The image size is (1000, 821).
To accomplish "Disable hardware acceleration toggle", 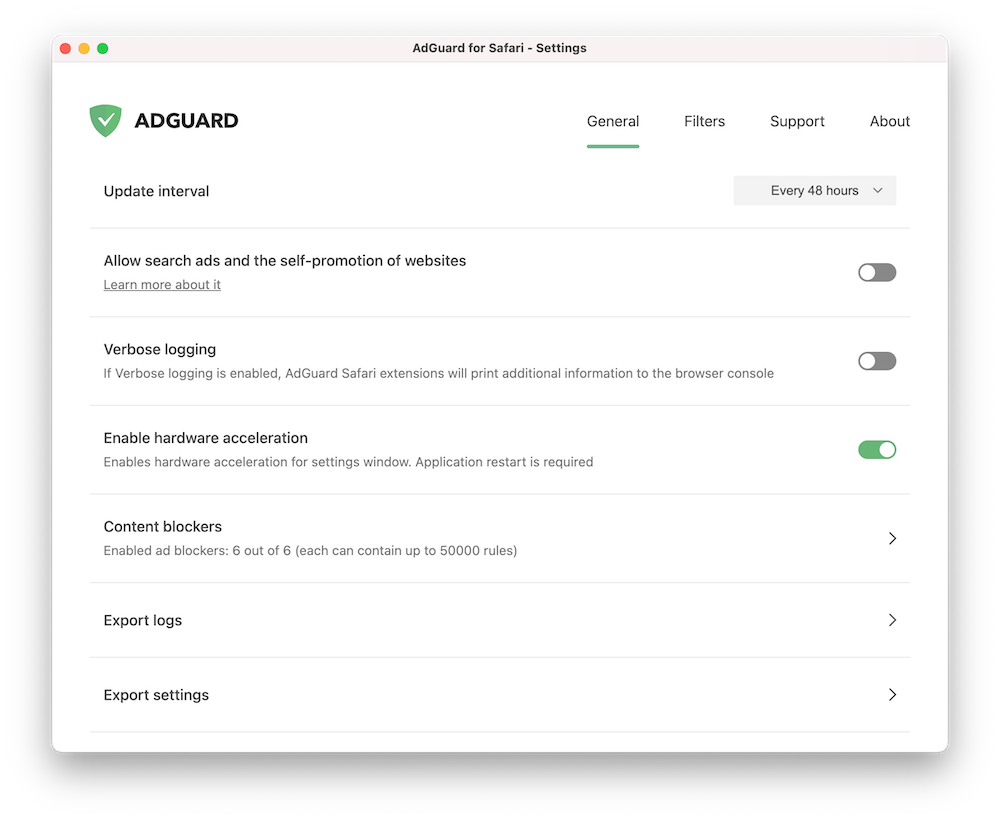I will pyautogui.click(x=877, y=450).
